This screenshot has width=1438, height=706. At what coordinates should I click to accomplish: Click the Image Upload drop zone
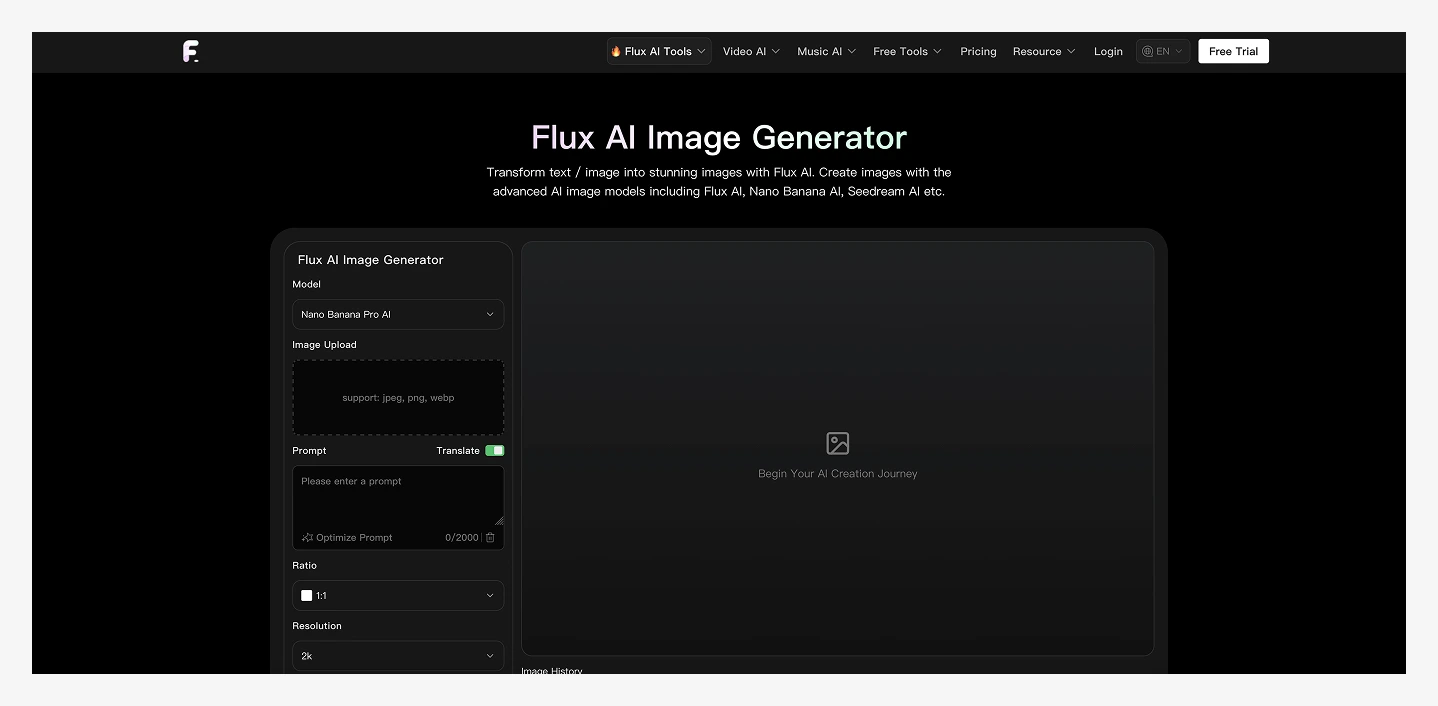click(x=397, y=397)
